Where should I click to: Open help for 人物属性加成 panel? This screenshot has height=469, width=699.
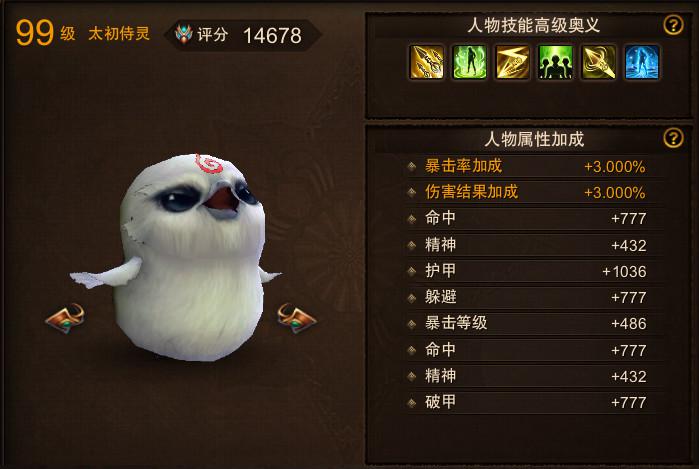(673, 138)
